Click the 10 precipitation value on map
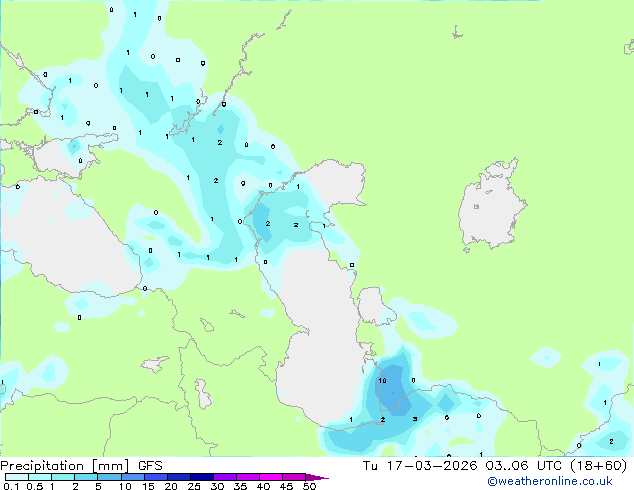 [x=382, y=380]
